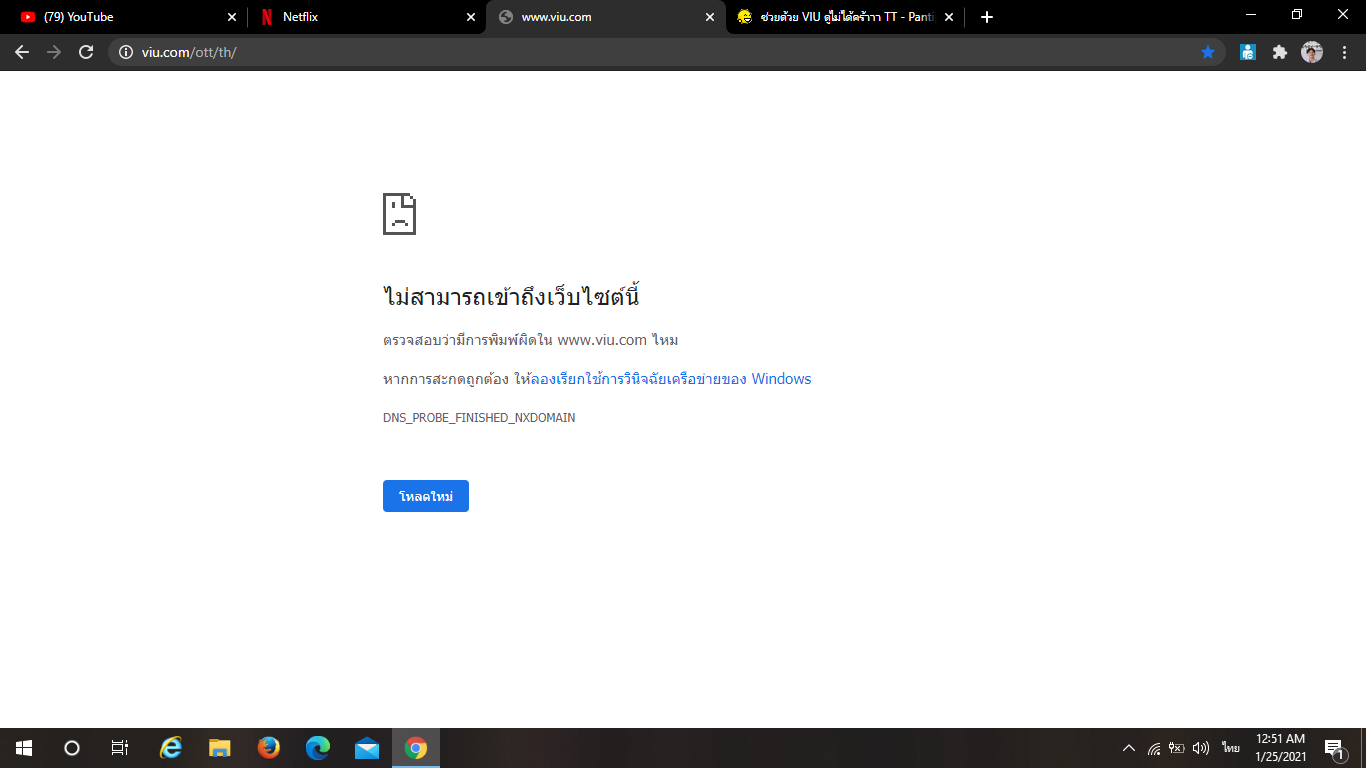The image size is (1366, 768).
Task: Show hidden system tray icons
Action: 1129,748
